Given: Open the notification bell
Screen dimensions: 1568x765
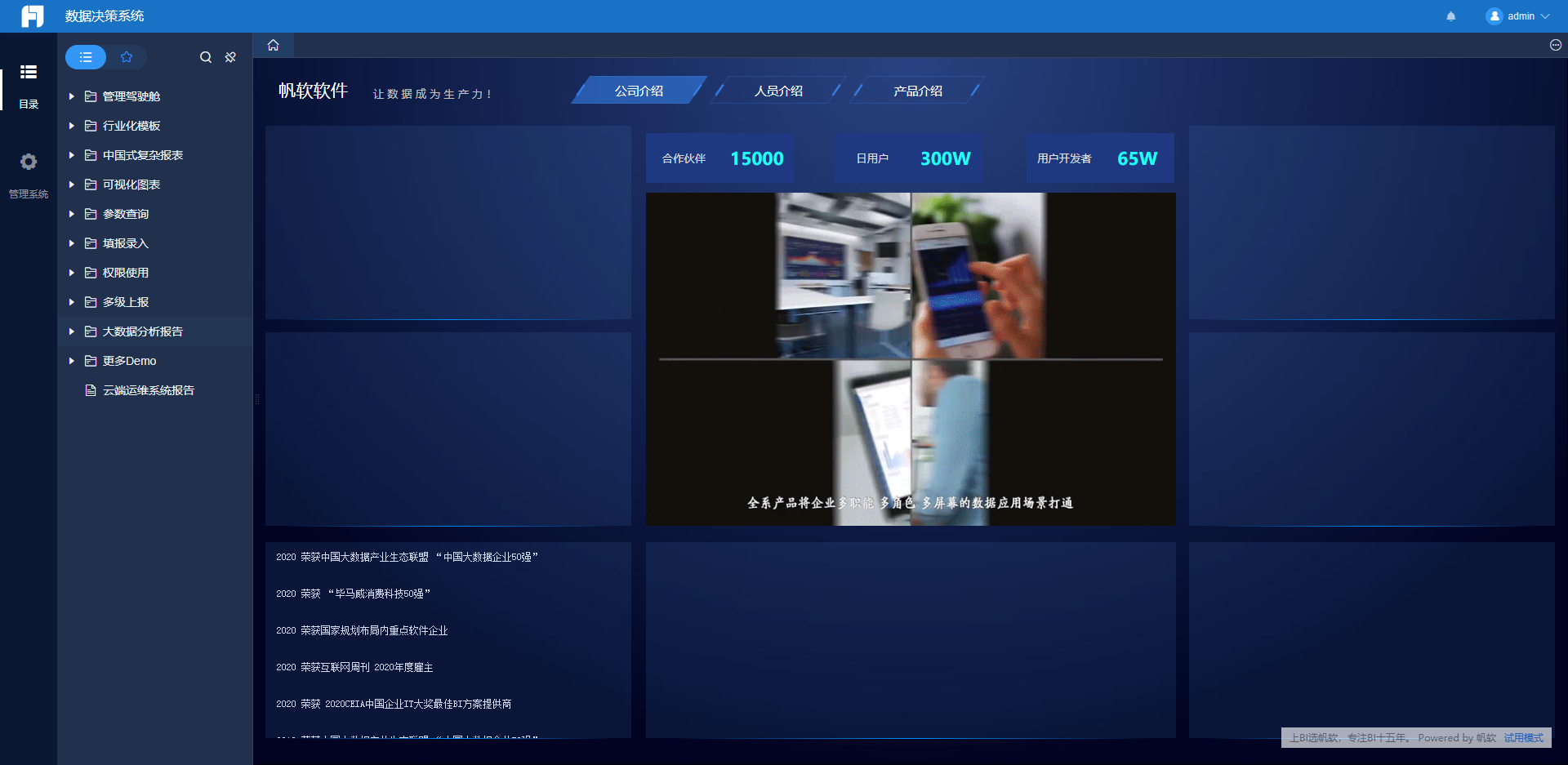Looking at the screenshot, I should click(1451, 16).
